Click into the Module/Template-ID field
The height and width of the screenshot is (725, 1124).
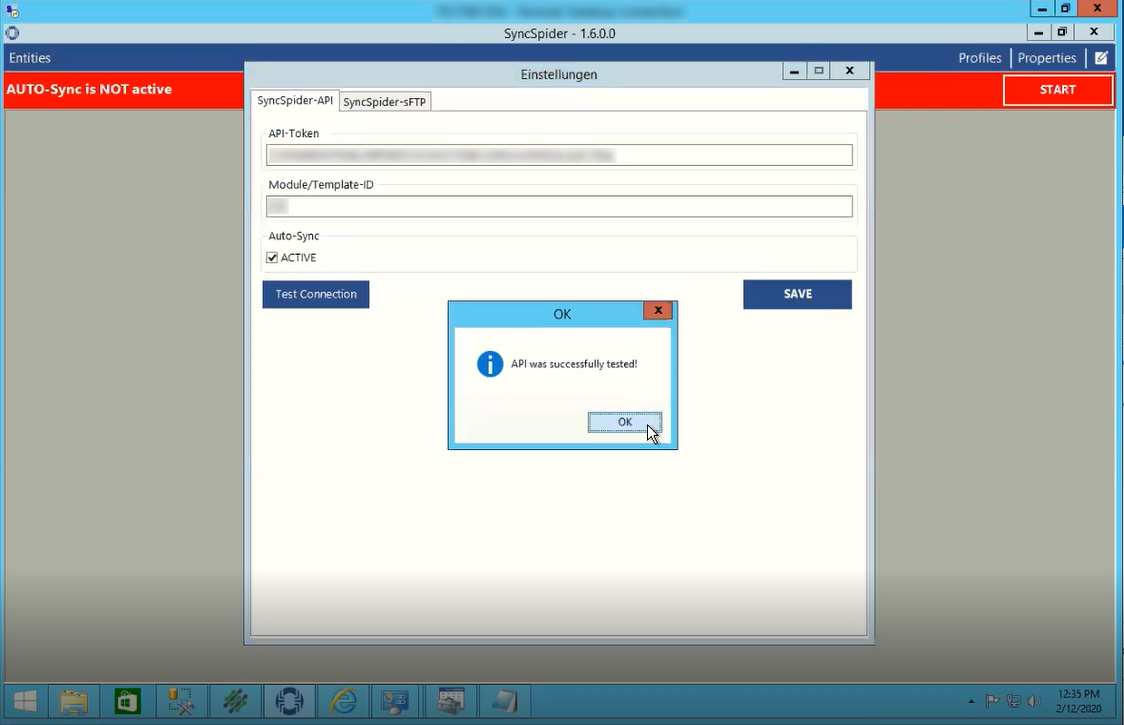(559, 207)
